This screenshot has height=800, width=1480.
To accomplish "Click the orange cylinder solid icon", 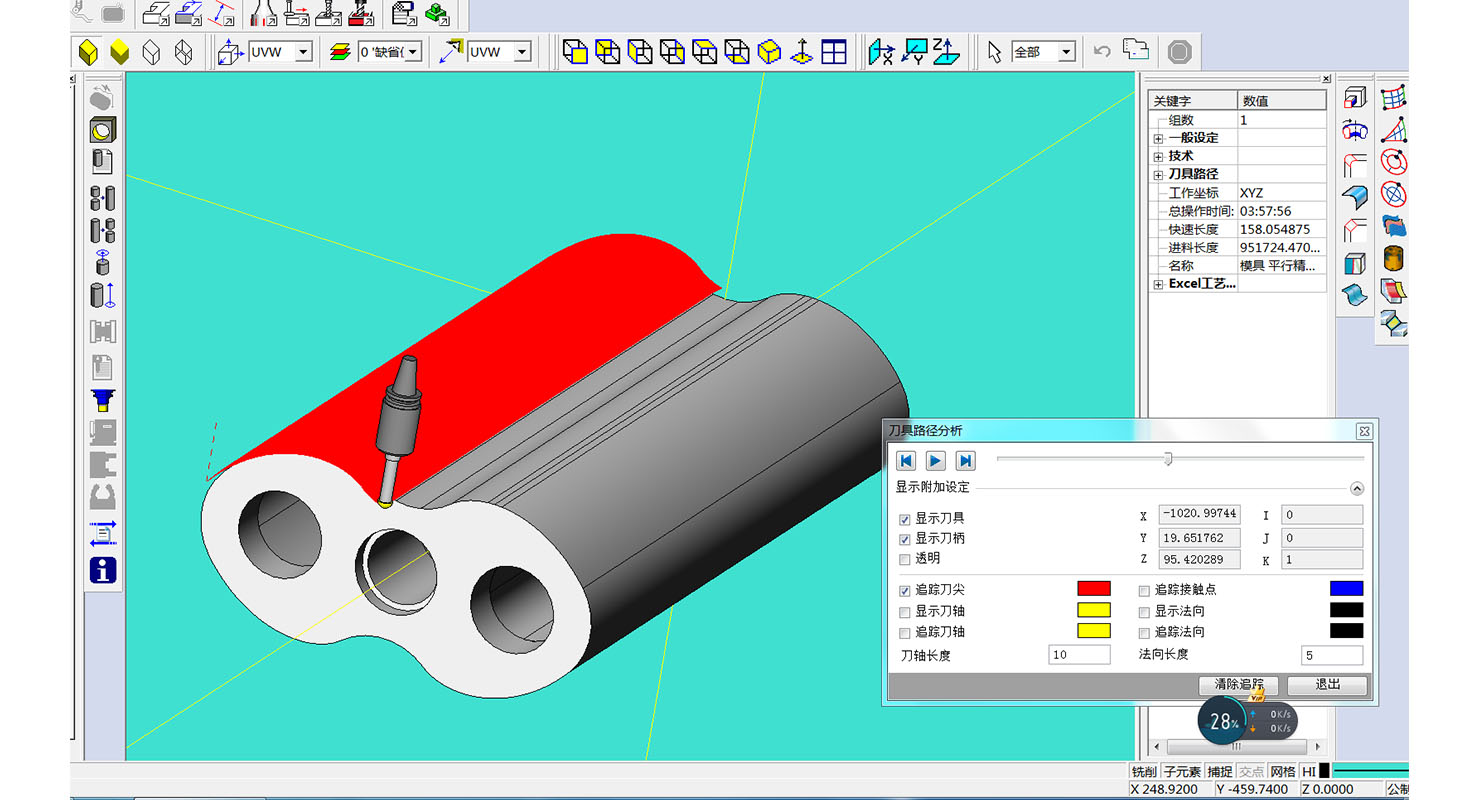I will pos(1393,258).
